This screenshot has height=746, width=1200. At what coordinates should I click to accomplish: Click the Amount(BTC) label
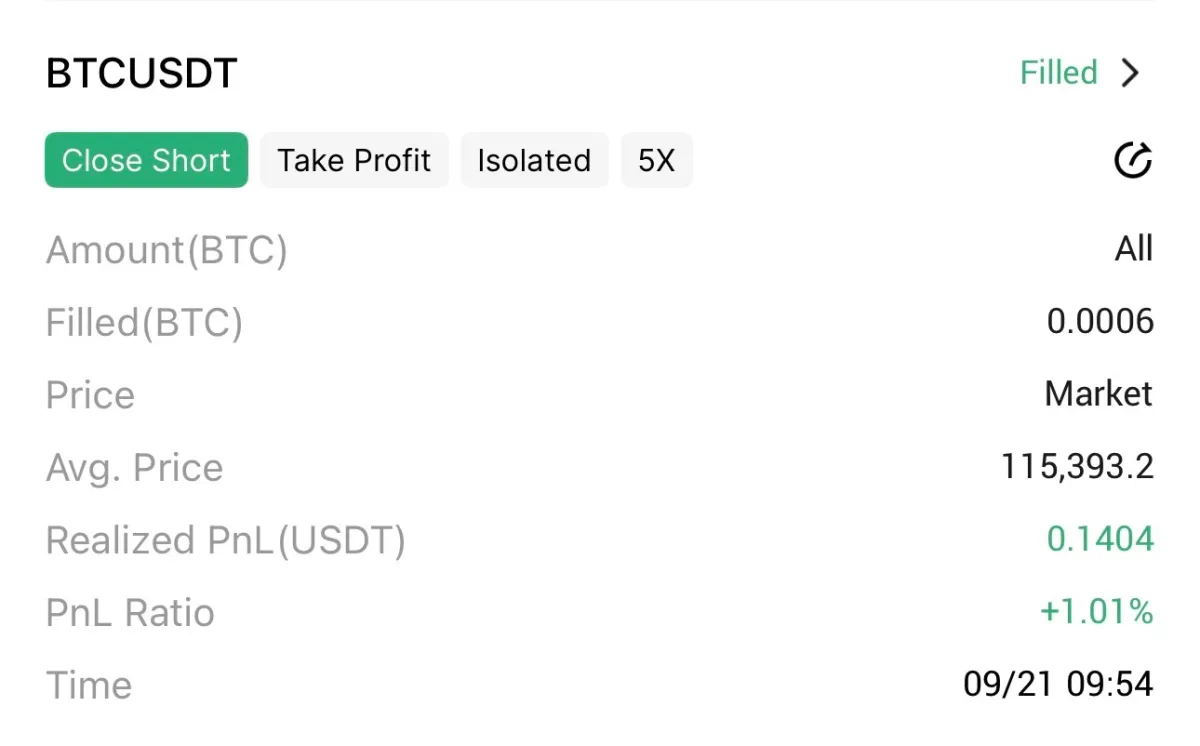coord(166,249)
